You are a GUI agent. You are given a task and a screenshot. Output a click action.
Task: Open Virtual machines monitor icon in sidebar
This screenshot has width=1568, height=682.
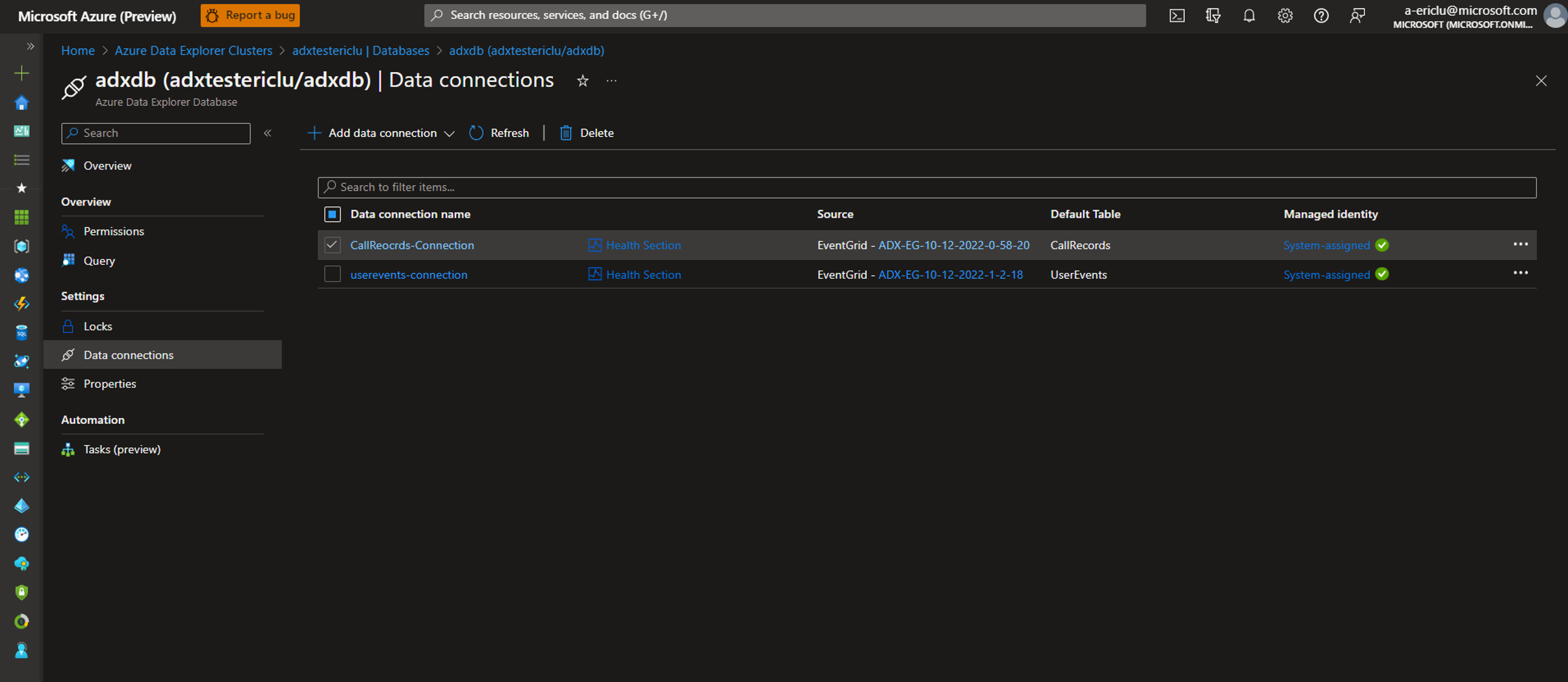pyautogui.click(x=21, y=390)
